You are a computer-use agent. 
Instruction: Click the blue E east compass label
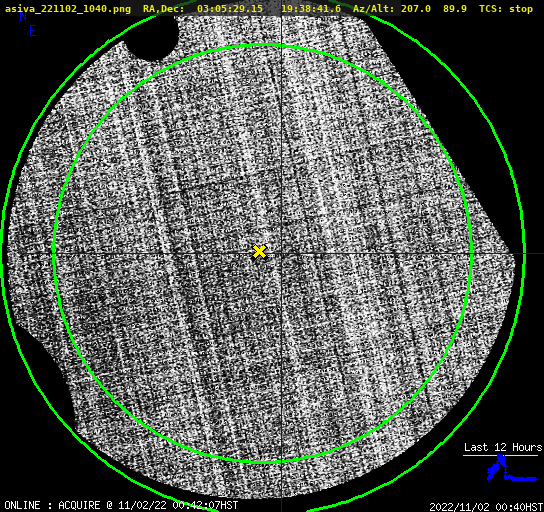[33, 31]
